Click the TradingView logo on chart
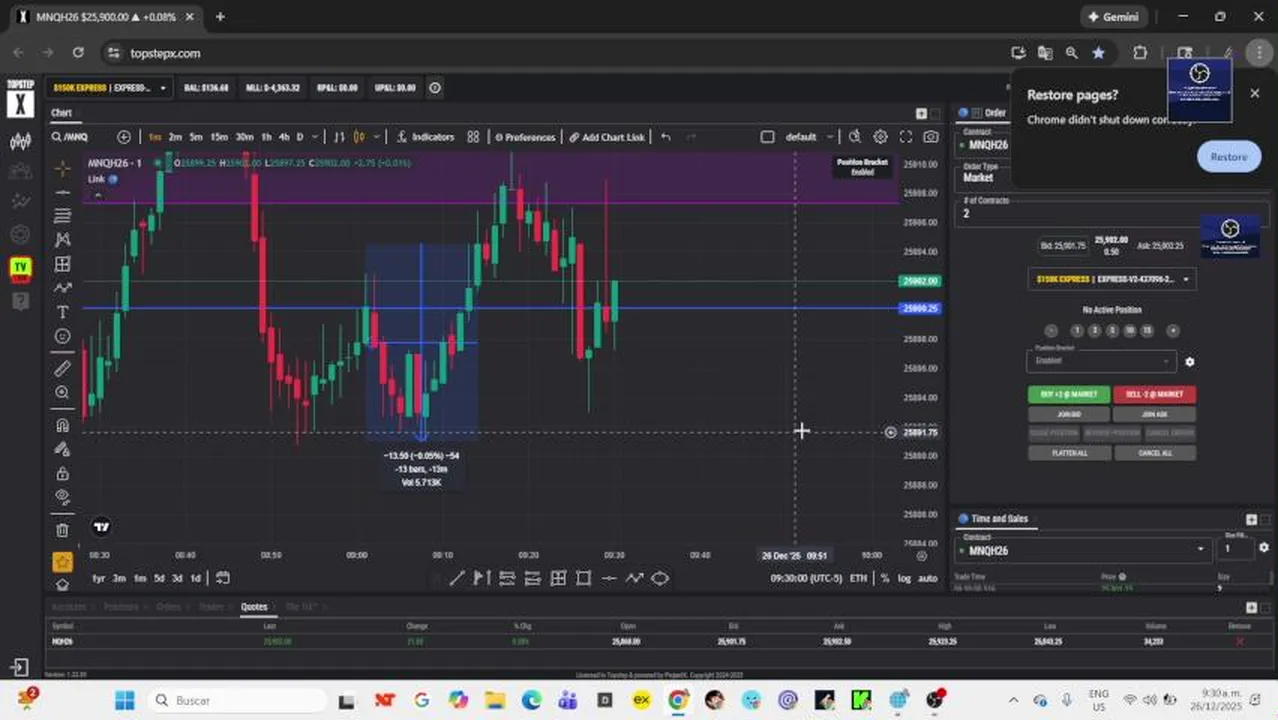The height and width of the screenshot is (720, 1278). click(100, 527)
